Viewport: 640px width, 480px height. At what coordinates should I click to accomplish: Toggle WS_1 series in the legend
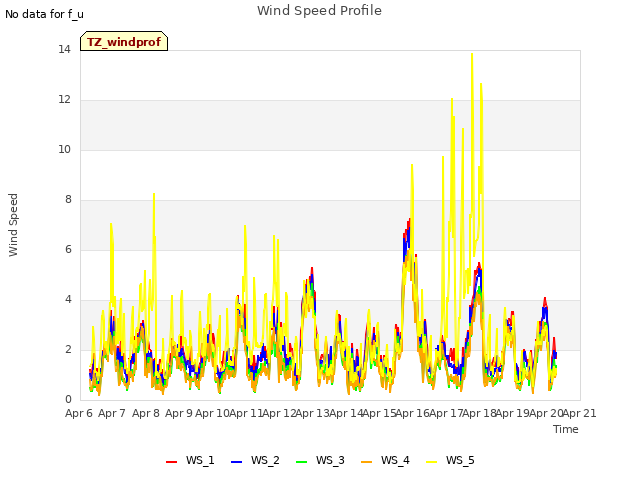pyautogui.click(x=190, y=460)
